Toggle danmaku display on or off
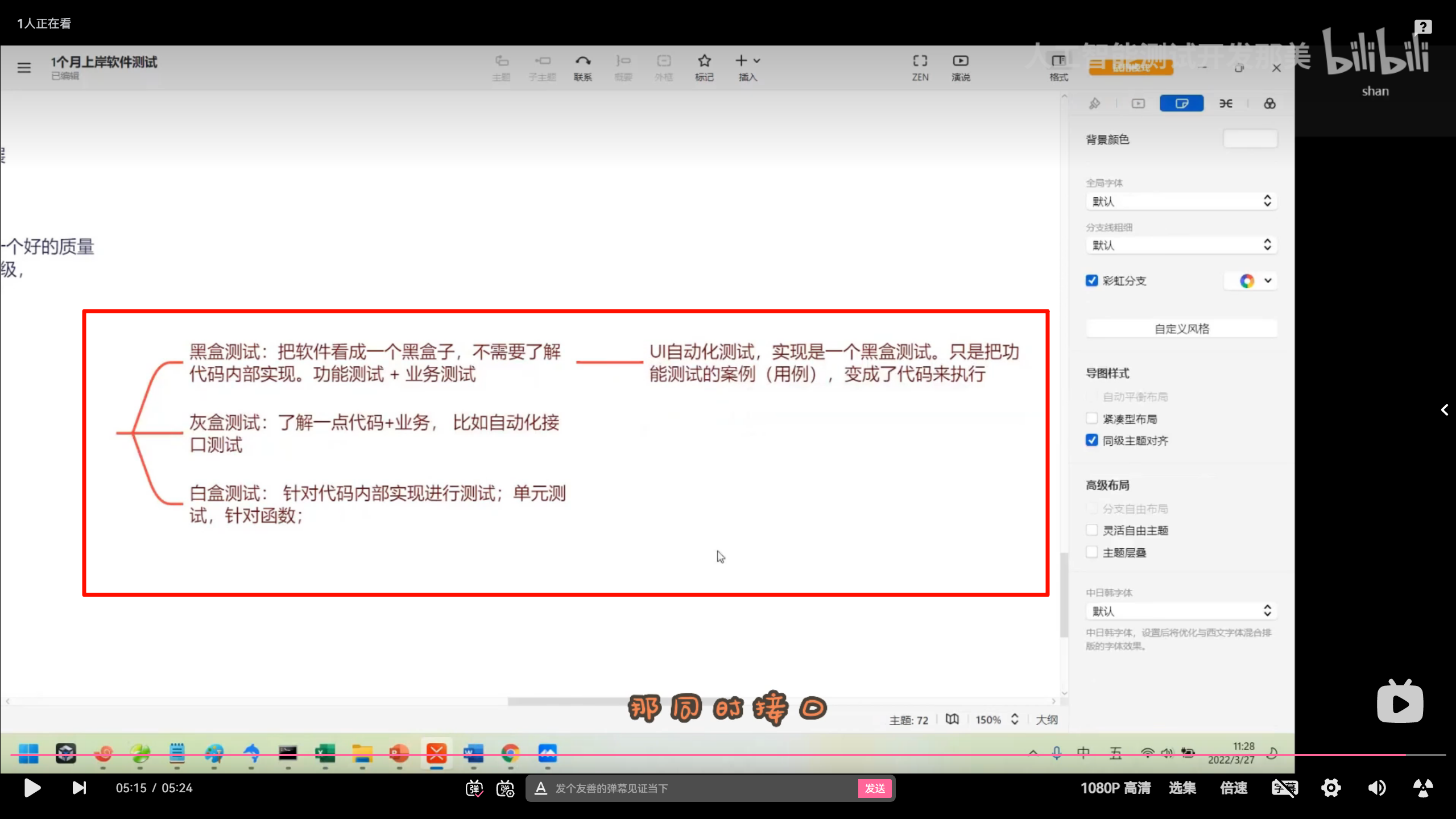This screenshot has width=1456, height=819. click(x=474, y=788)
